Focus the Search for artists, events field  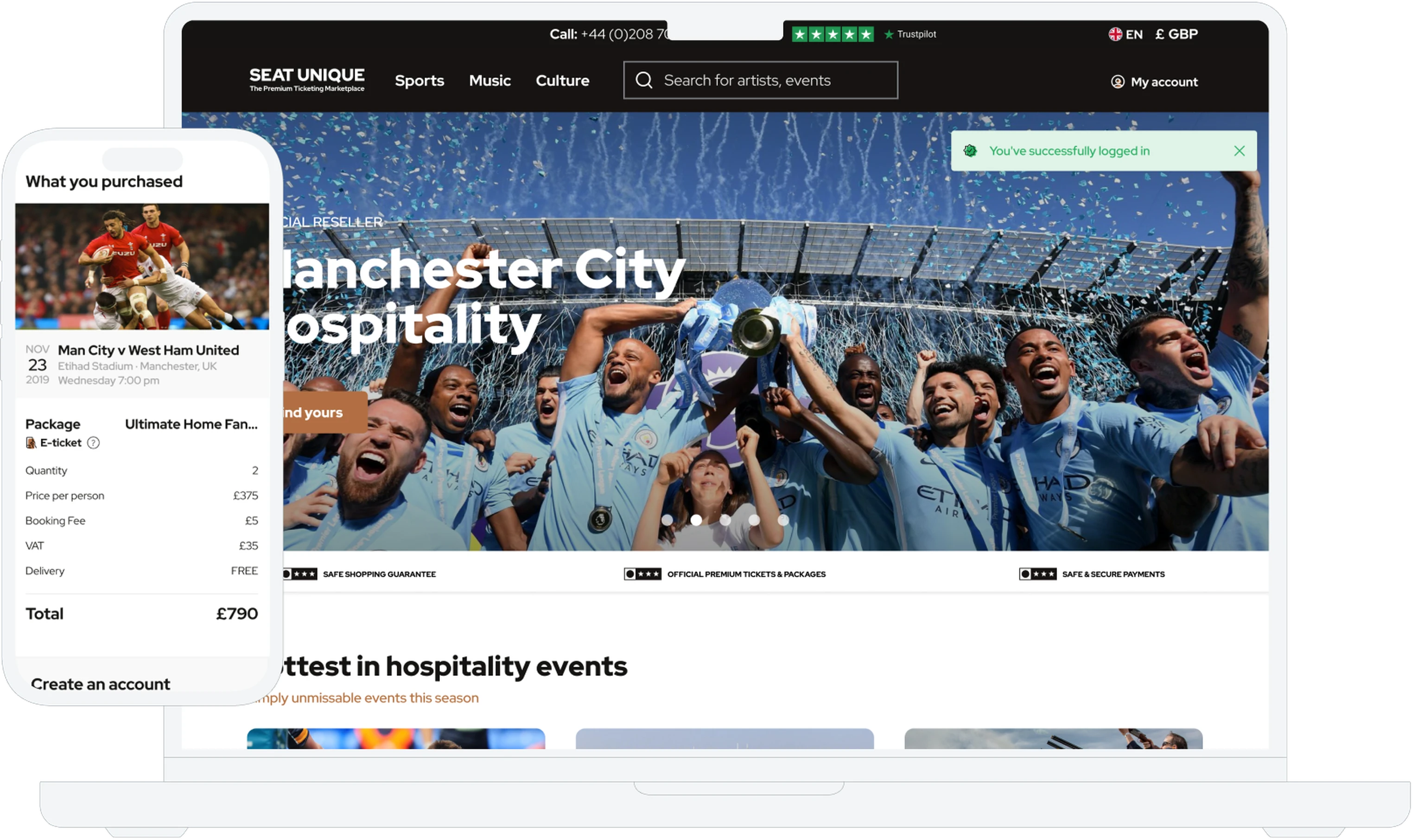click(x=761, y=80)
